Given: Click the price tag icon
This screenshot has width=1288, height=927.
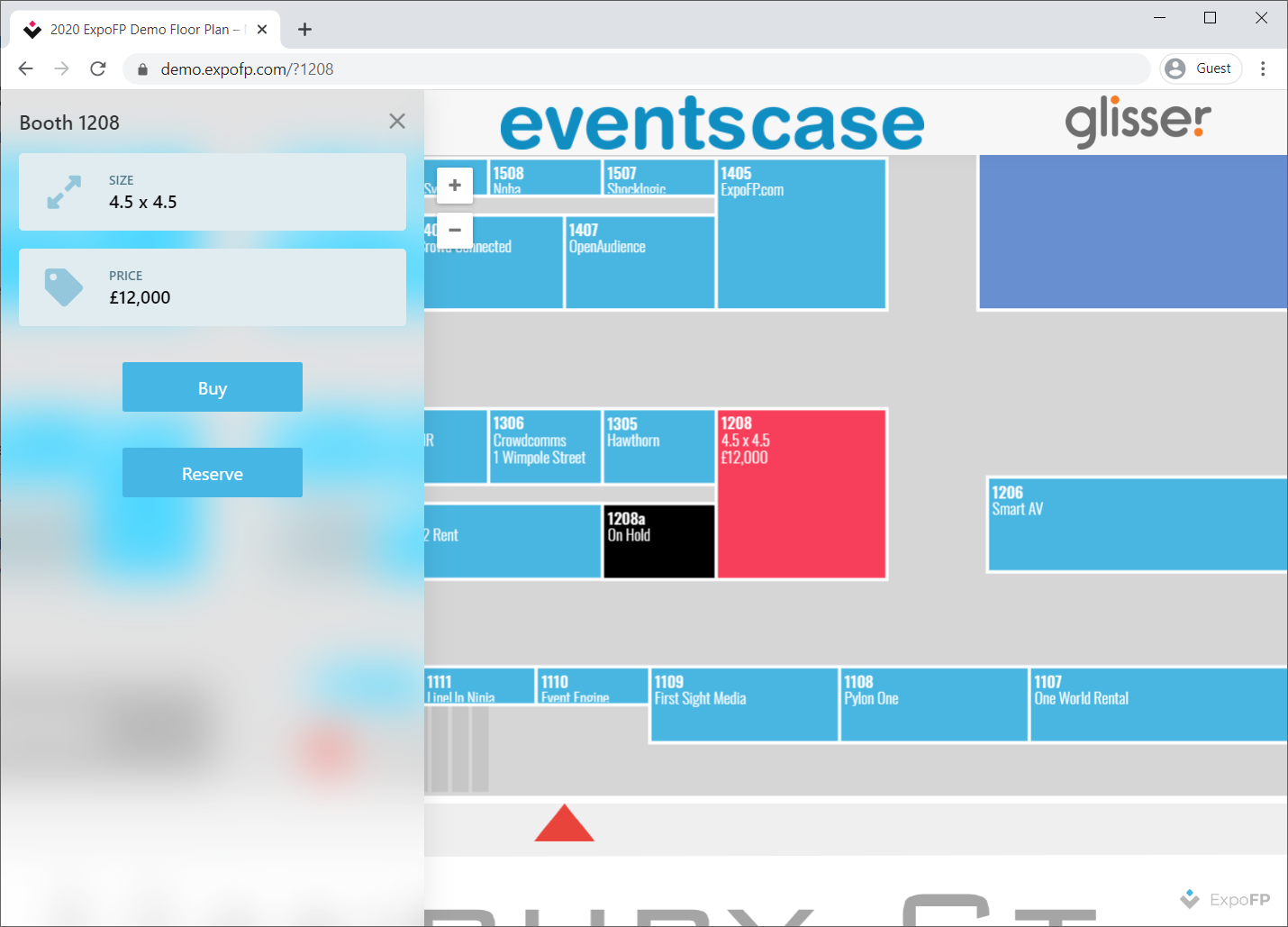Looking at the screenshot, I should (64, 287).
